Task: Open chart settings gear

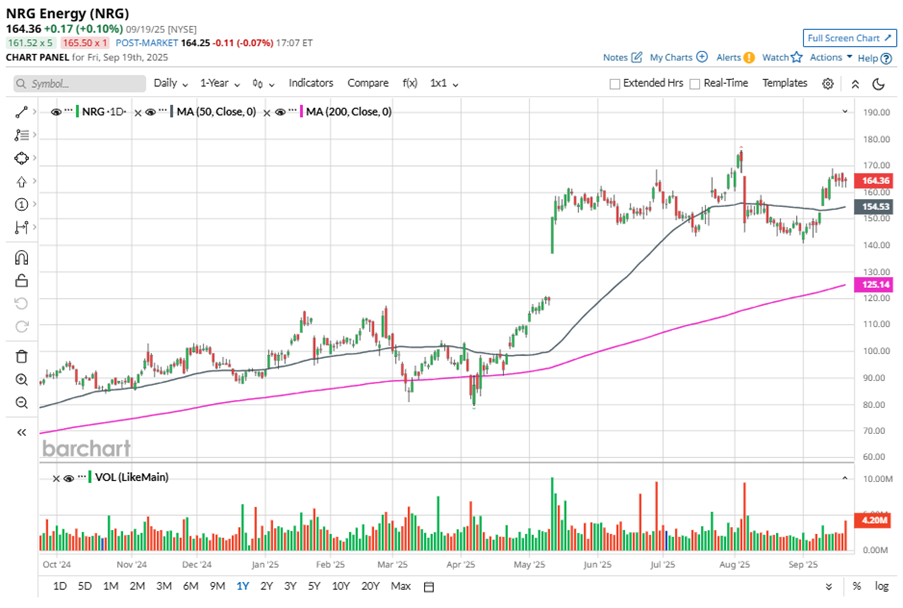Action: (x=828, y=84)
